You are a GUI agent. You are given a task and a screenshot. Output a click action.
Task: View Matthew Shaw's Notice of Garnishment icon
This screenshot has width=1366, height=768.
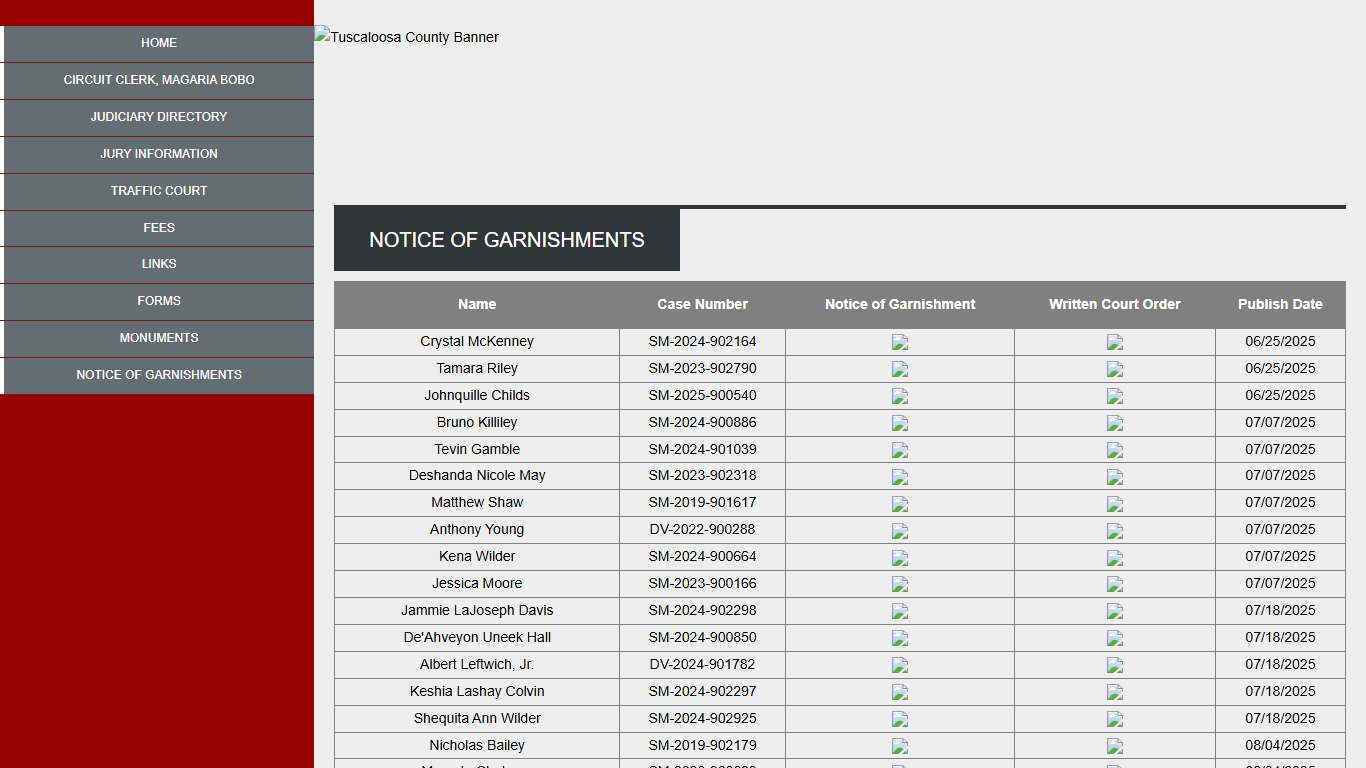pyautogui.click(x=900, y=504)
